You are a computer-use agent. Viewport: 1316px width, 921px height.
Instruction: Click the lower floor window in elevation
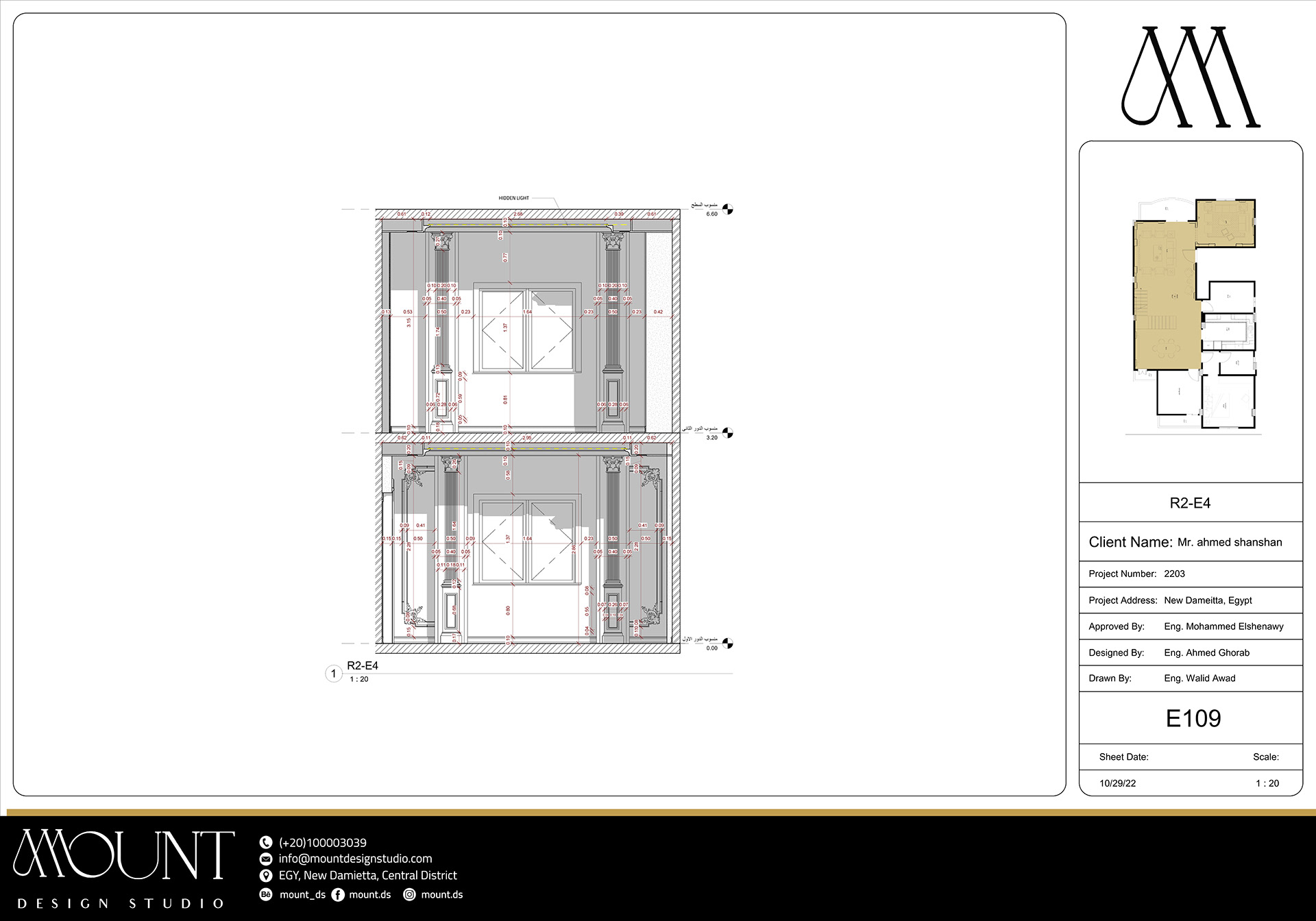click(x=527, y=539)
